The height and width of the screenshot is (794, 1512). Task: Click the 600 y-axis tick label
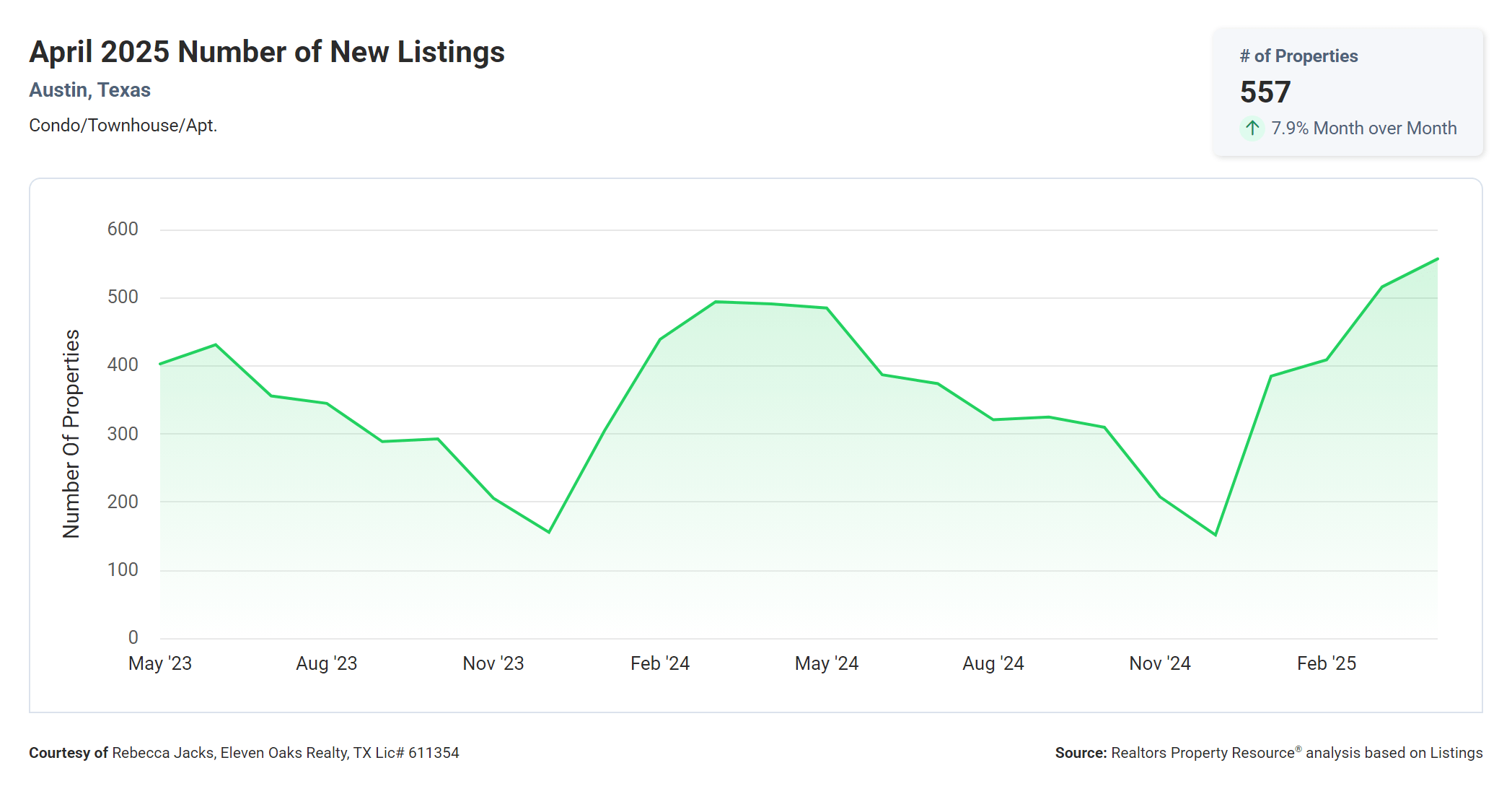(123, 230)
